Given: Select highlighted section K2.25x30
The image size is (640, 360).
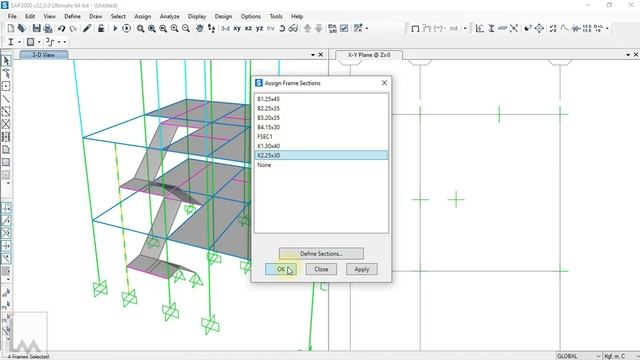Looking at the screenshot, I should (x=321, y=155).
